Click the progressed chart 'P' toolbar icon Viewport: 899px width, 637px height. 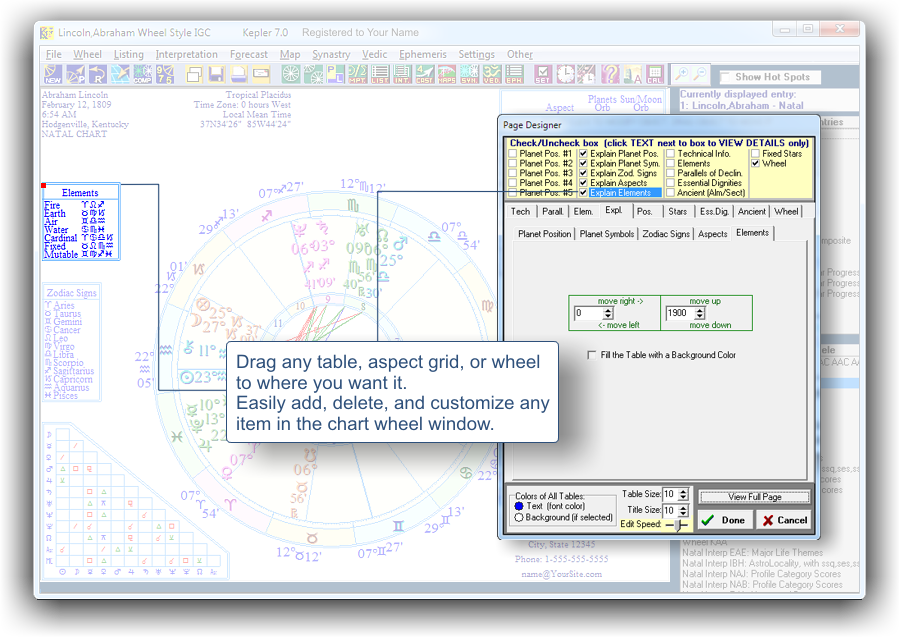(75, 75)
